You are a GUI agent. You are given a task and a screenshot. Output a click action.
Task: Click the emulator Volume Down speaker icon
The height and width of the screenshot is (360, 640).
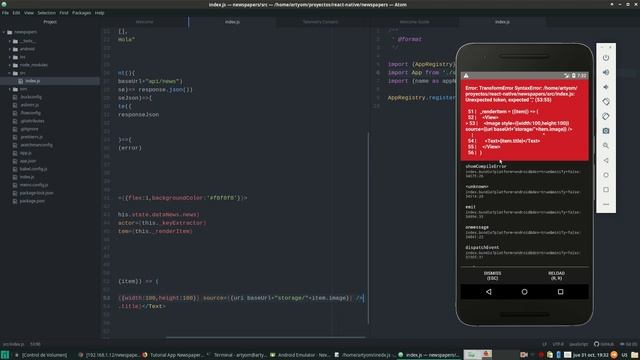606,87
